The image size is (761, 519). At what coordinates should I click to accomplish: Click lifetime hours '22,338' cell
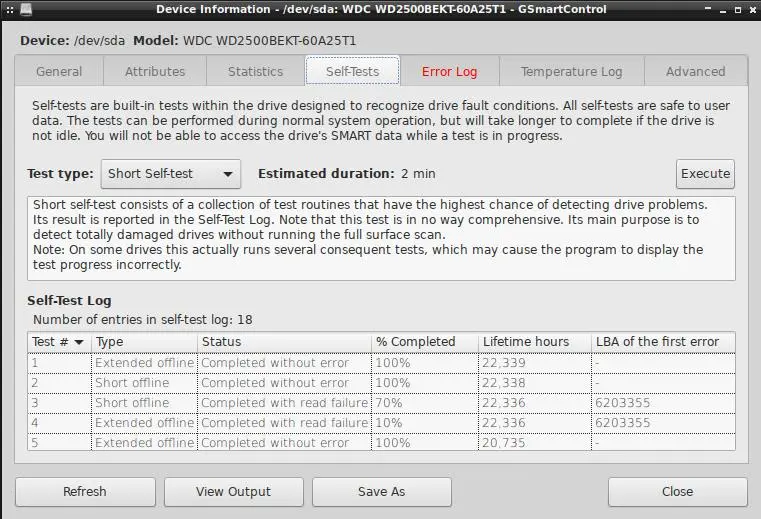[535, 383]
